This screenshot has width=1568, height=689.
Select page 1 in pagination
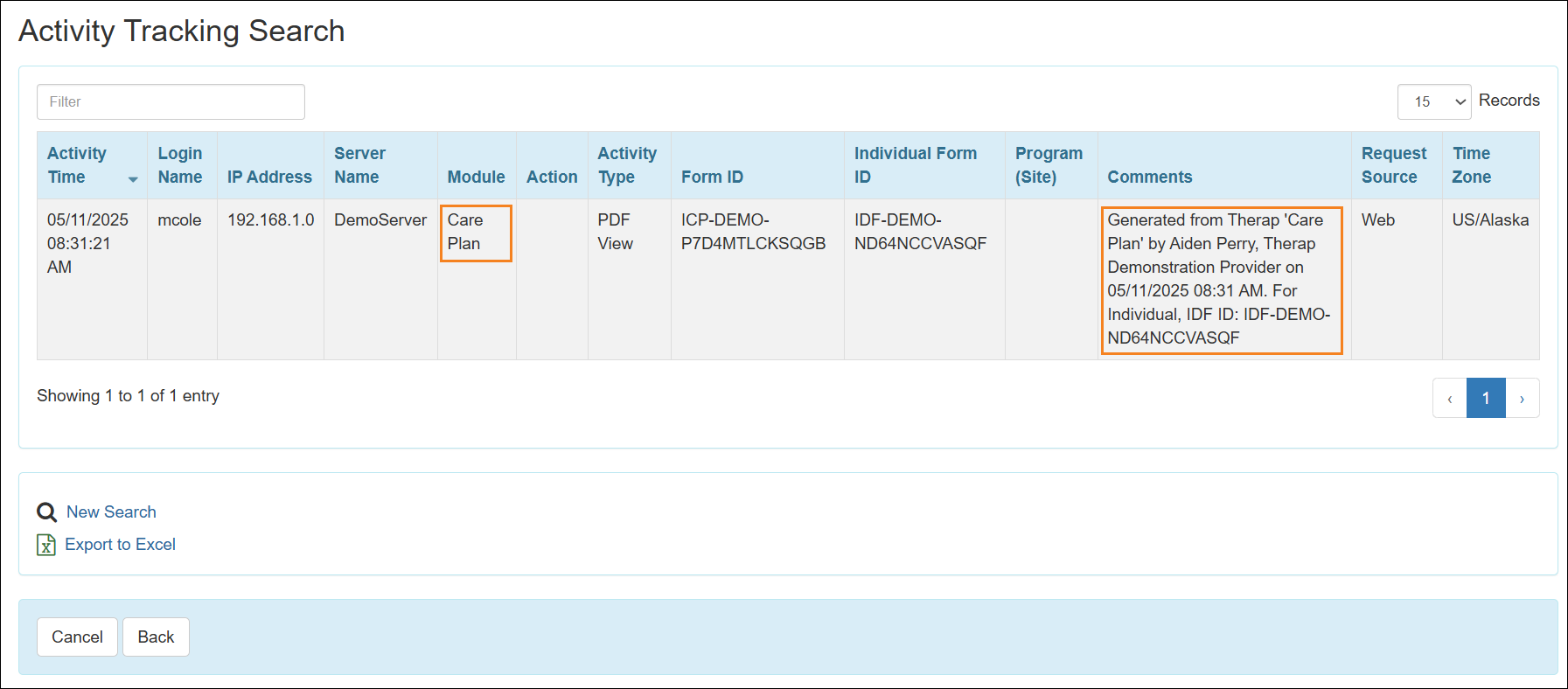[1486, 398]
